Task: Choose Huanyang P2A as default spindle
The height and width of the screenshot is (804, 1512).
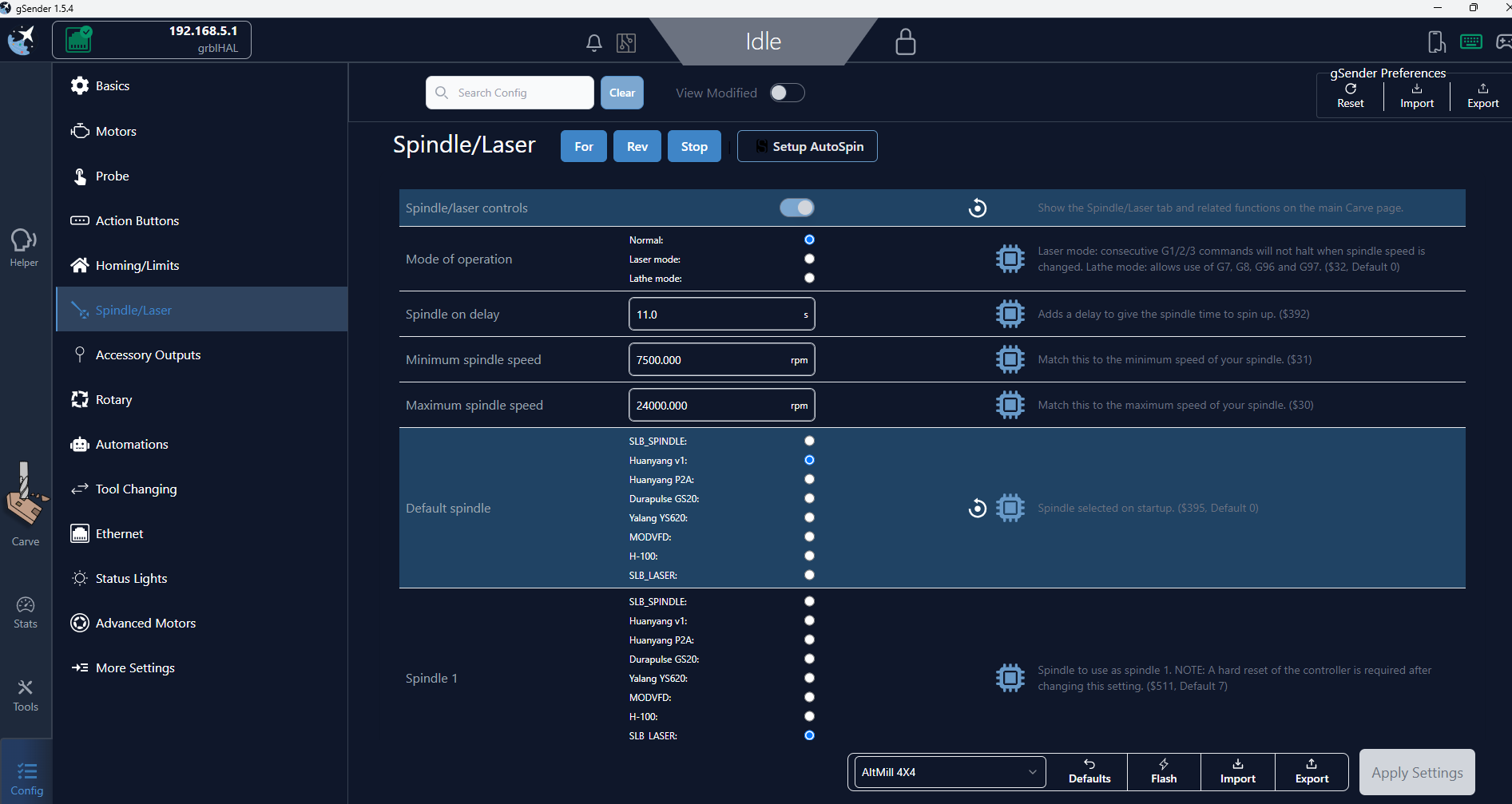Action: (809, 479)
